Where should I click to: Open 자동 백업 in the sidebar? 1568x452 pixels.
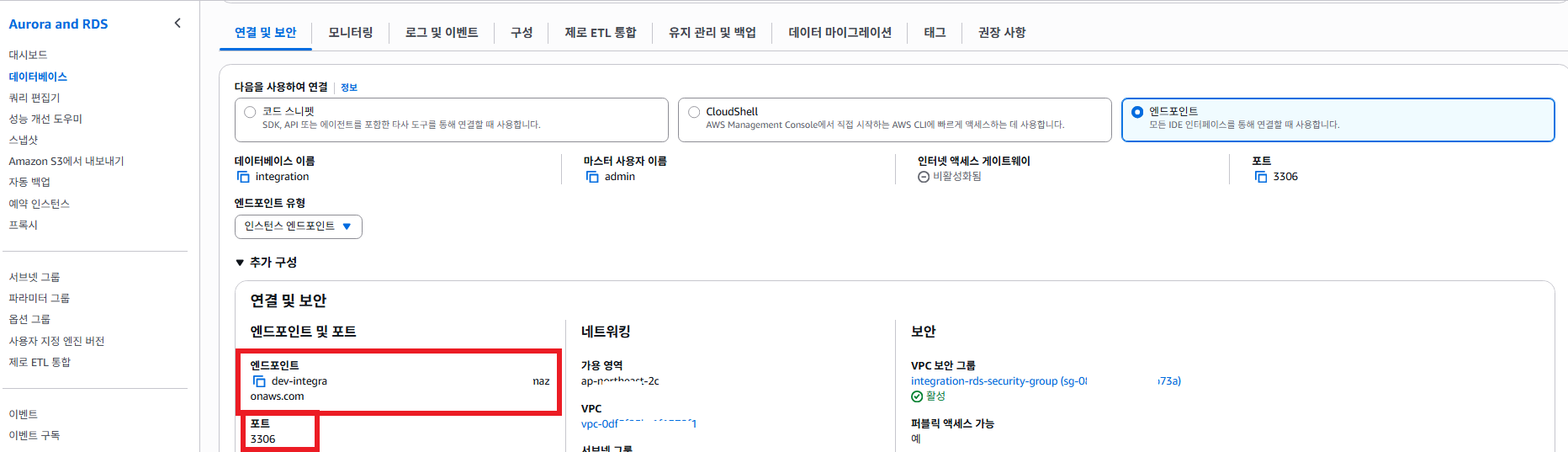tap(29, 182)
